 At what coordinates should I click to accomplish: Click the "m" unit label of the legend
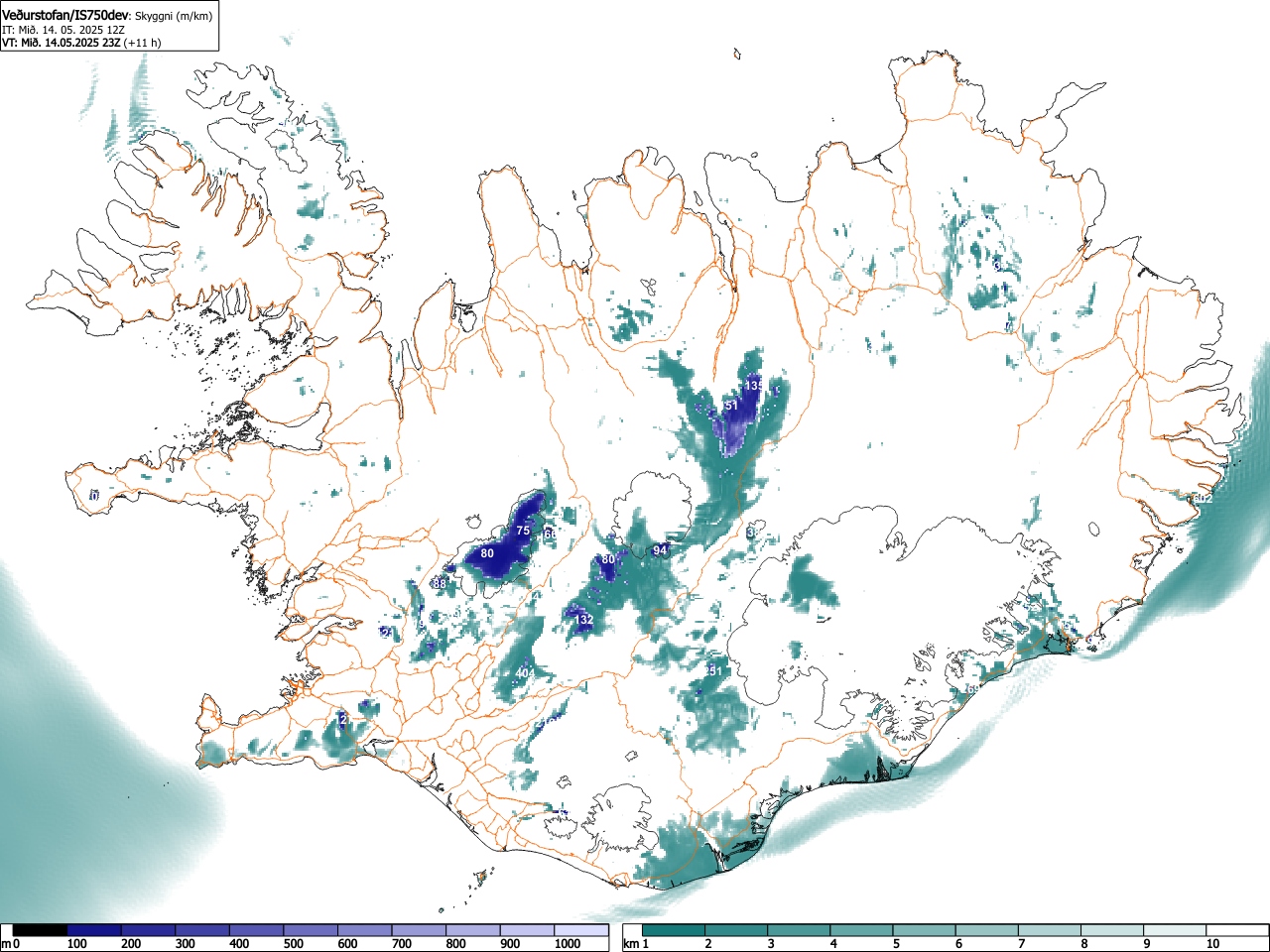point(6,944)
